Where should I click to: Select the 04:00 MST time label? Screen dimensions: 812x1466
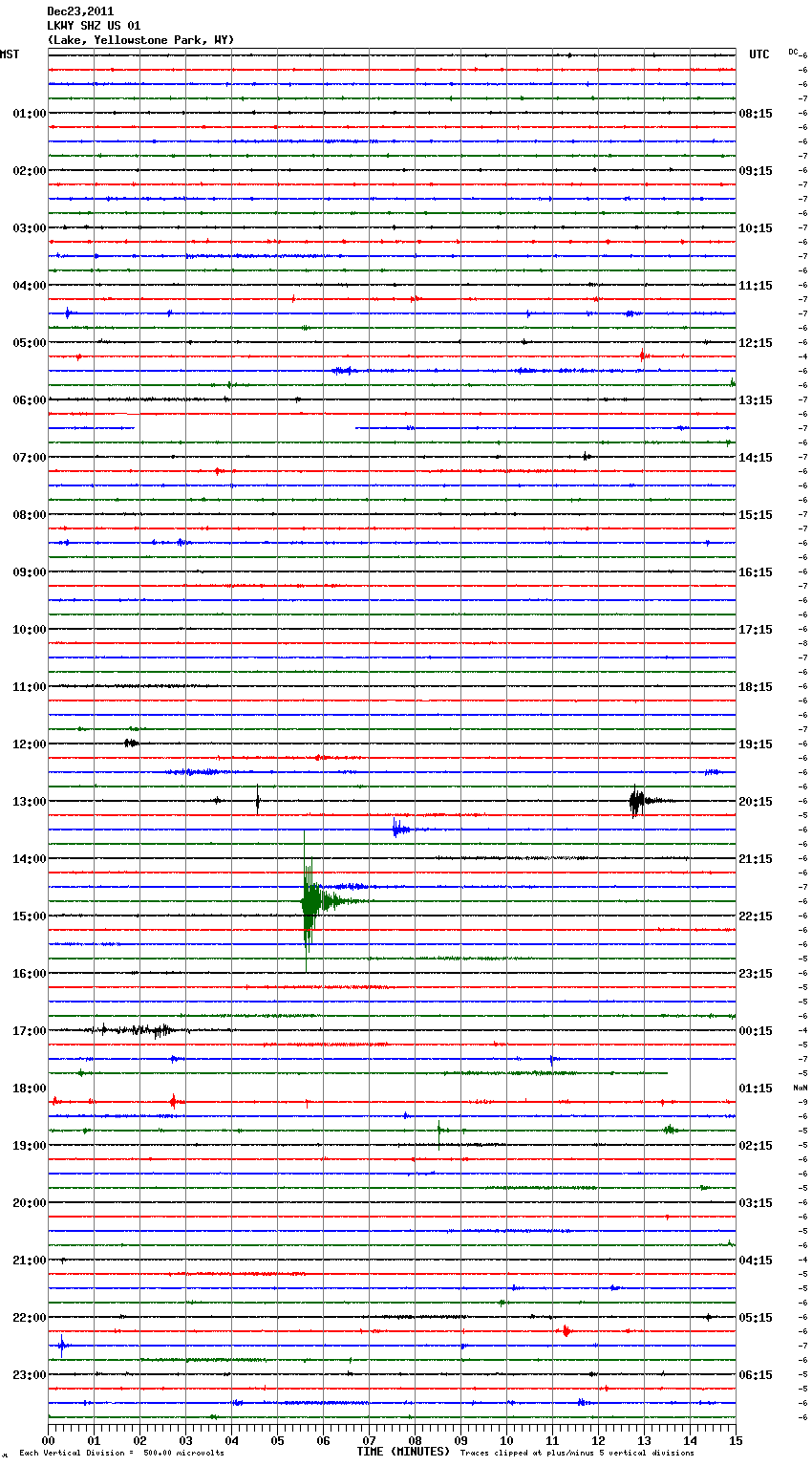30,286
